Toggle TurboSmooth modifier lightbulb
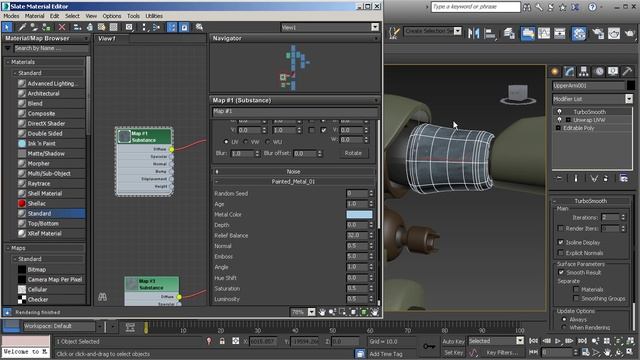Screen dimensions: 640x360 click(x=559, y=111)
